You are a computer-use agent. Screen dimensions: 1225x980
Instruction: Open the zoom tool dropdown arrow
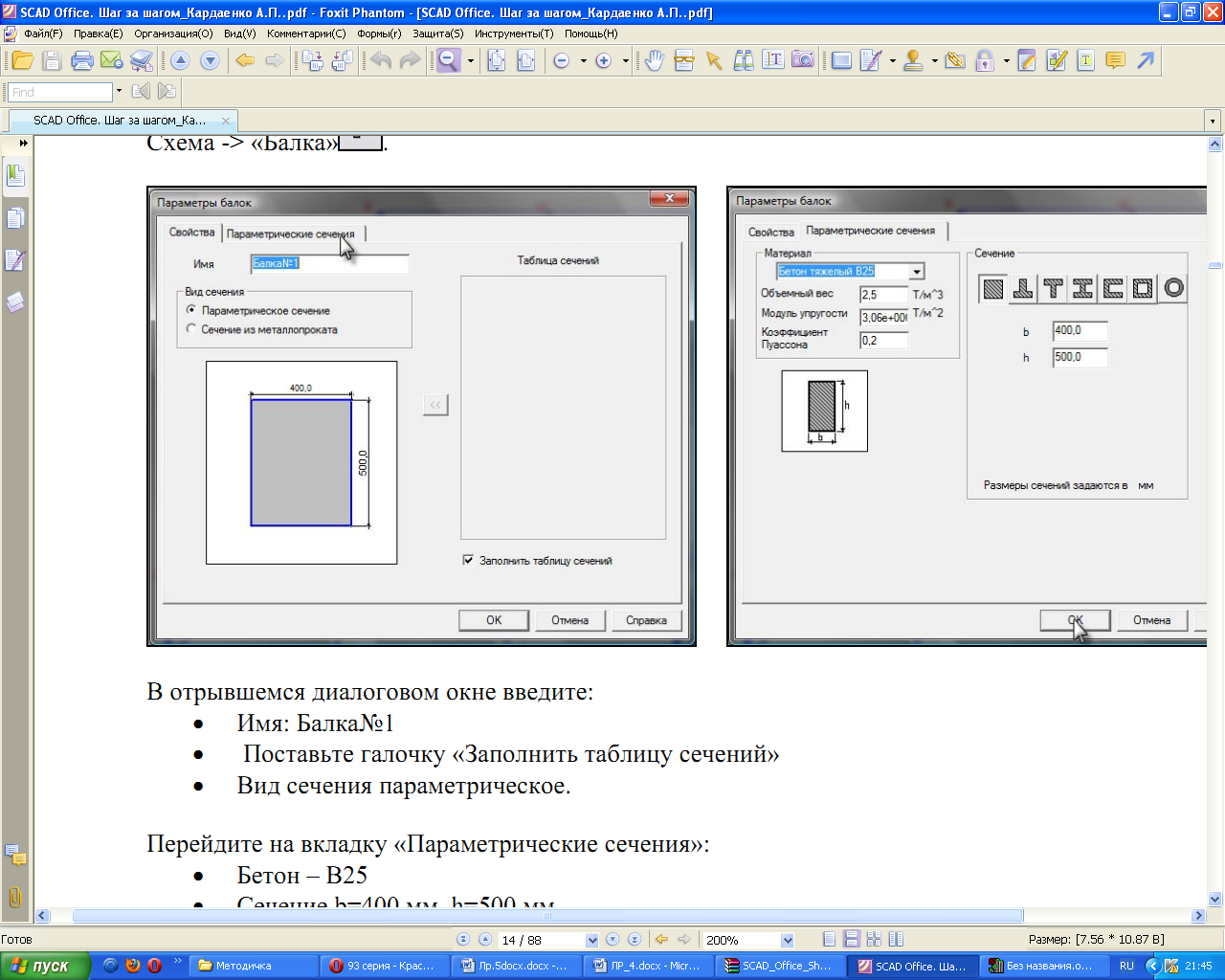[x=471, y=60]
